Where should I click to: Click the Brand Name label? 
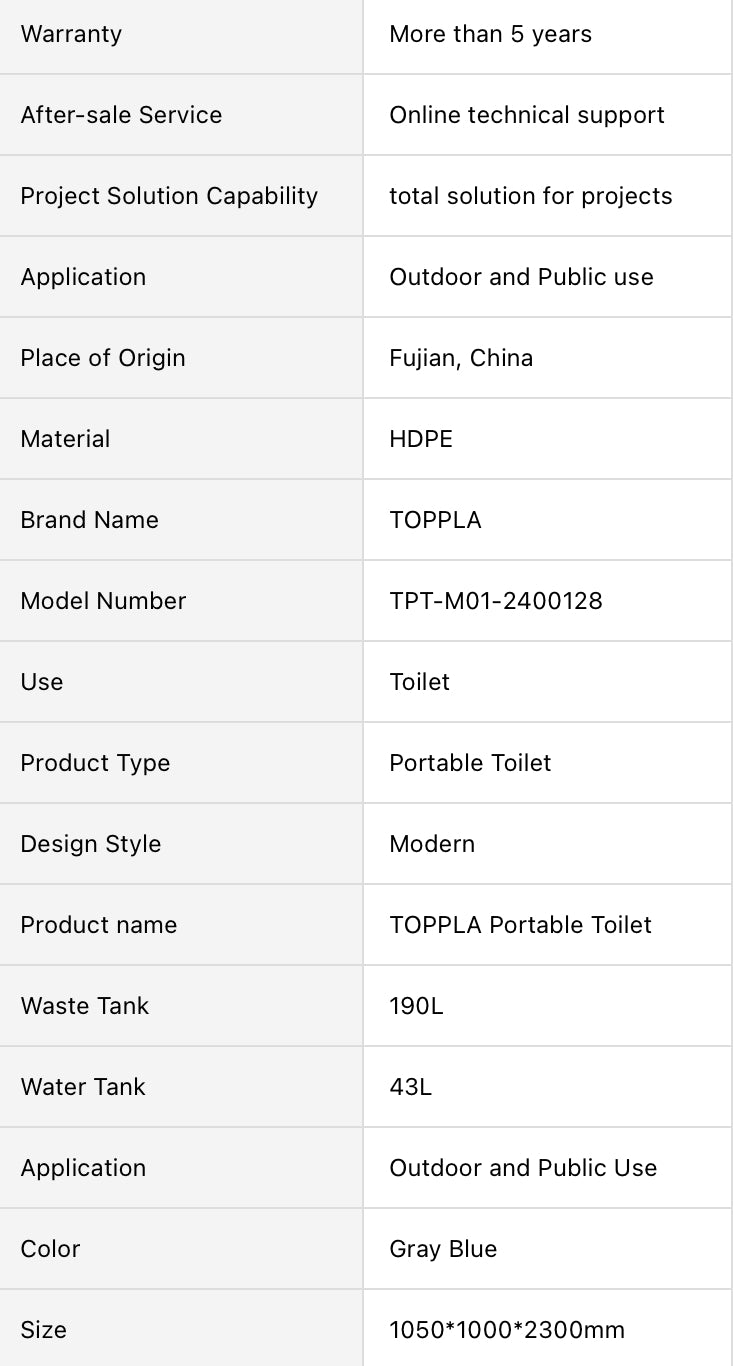[89, 520]
